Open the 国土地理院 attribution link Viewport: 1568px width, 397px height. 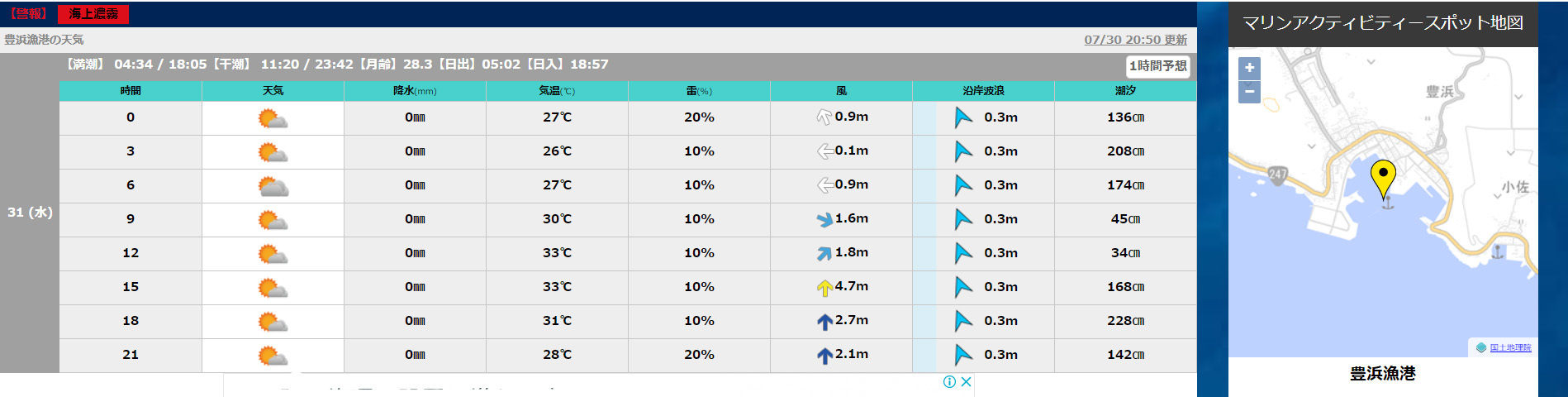(1510, 347)
